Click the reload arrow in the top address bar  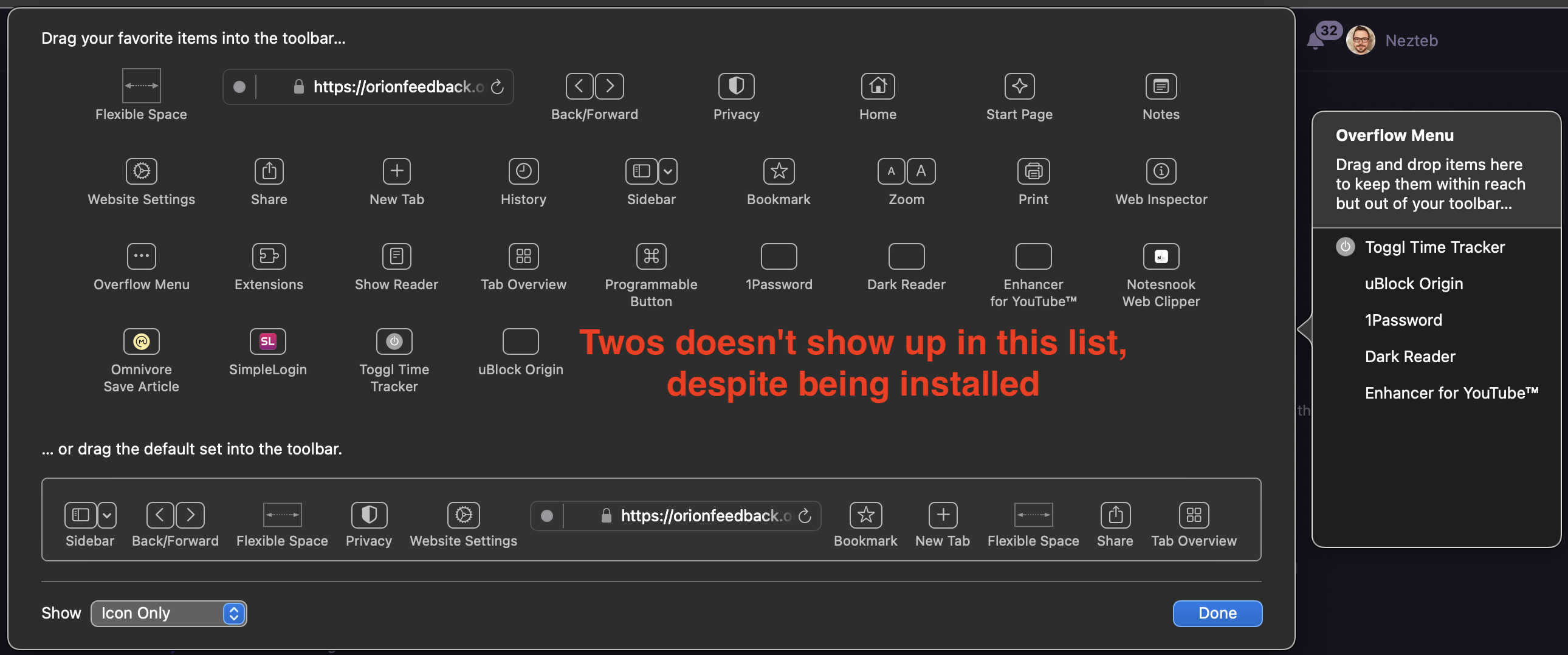[x=497, y=87]
